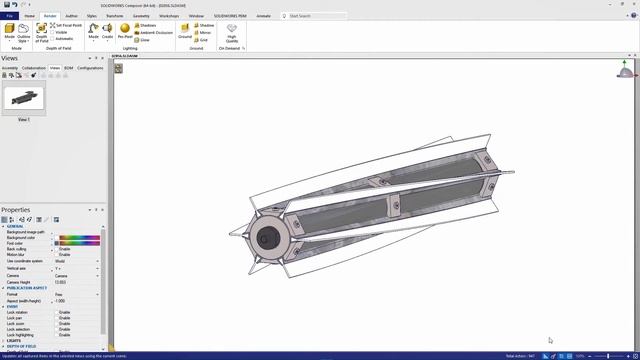Click the help icon at top right

coord(633,16)
